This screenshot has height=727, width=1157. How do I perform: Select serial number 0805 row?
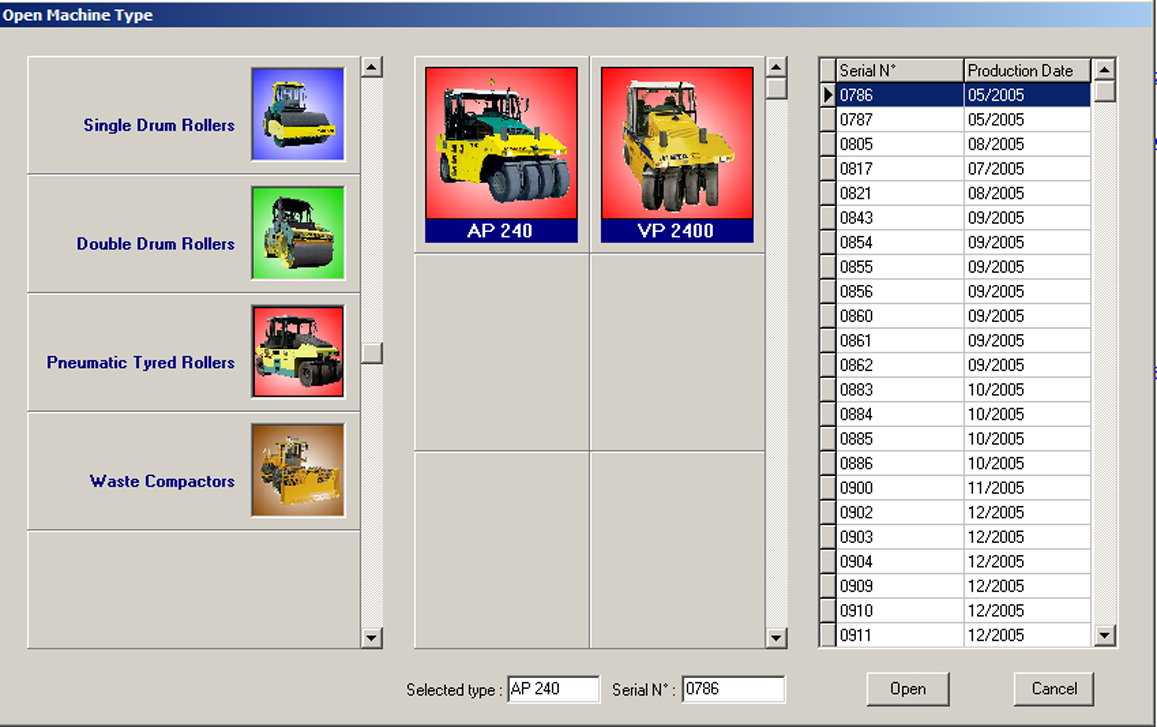[x=899, y=144]
